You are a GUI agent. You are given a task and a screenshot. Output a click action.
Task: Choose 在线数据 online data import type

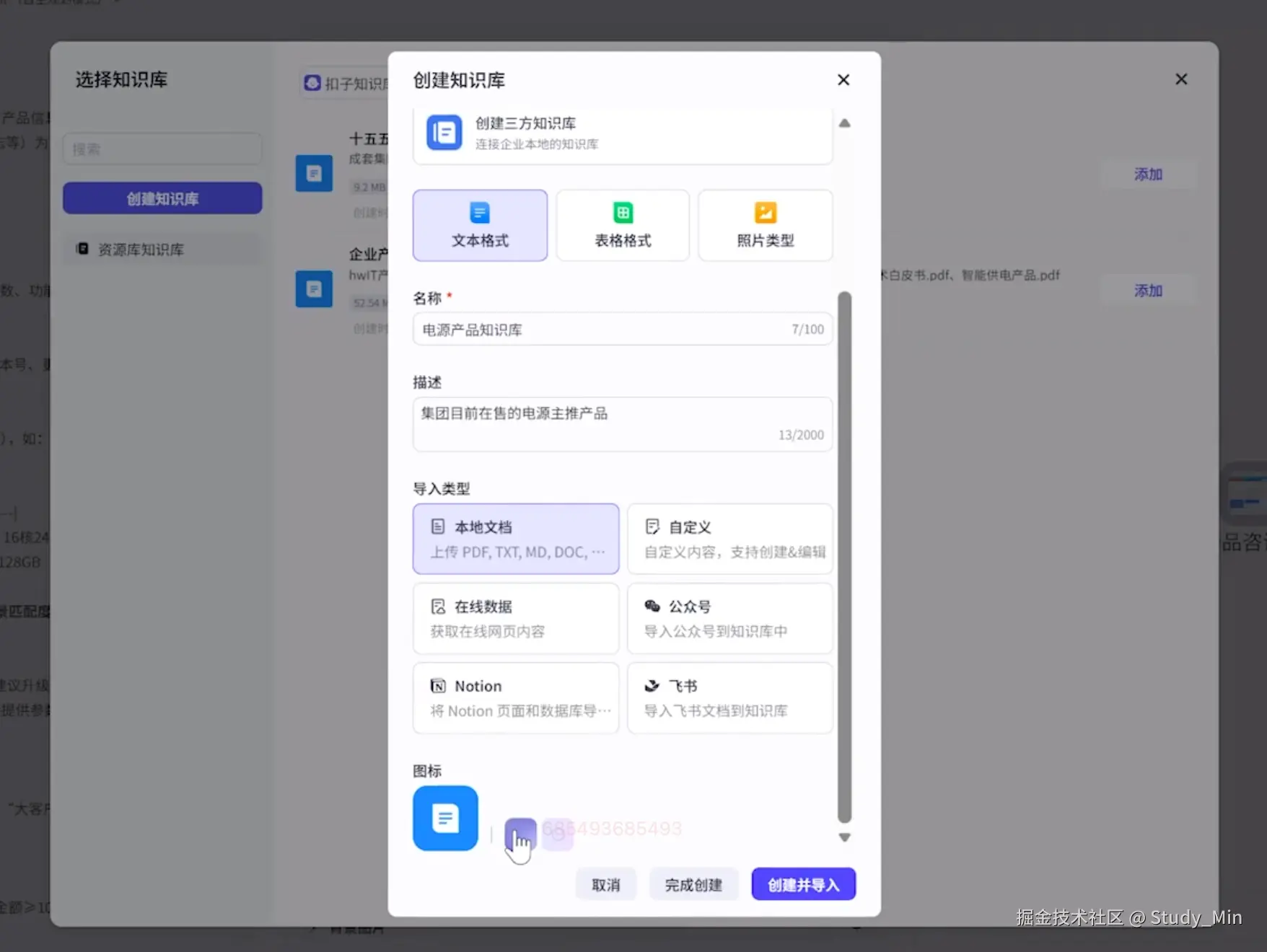tap(516, 618)
